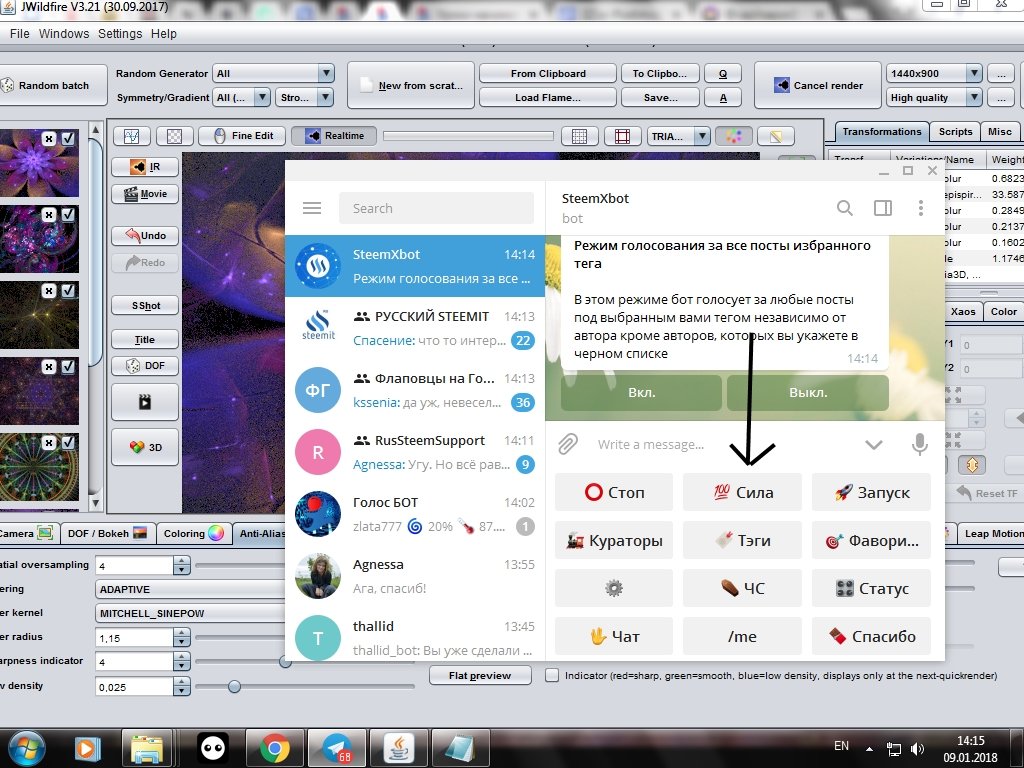Click the colored dots icon button

(x=734, y=136)
